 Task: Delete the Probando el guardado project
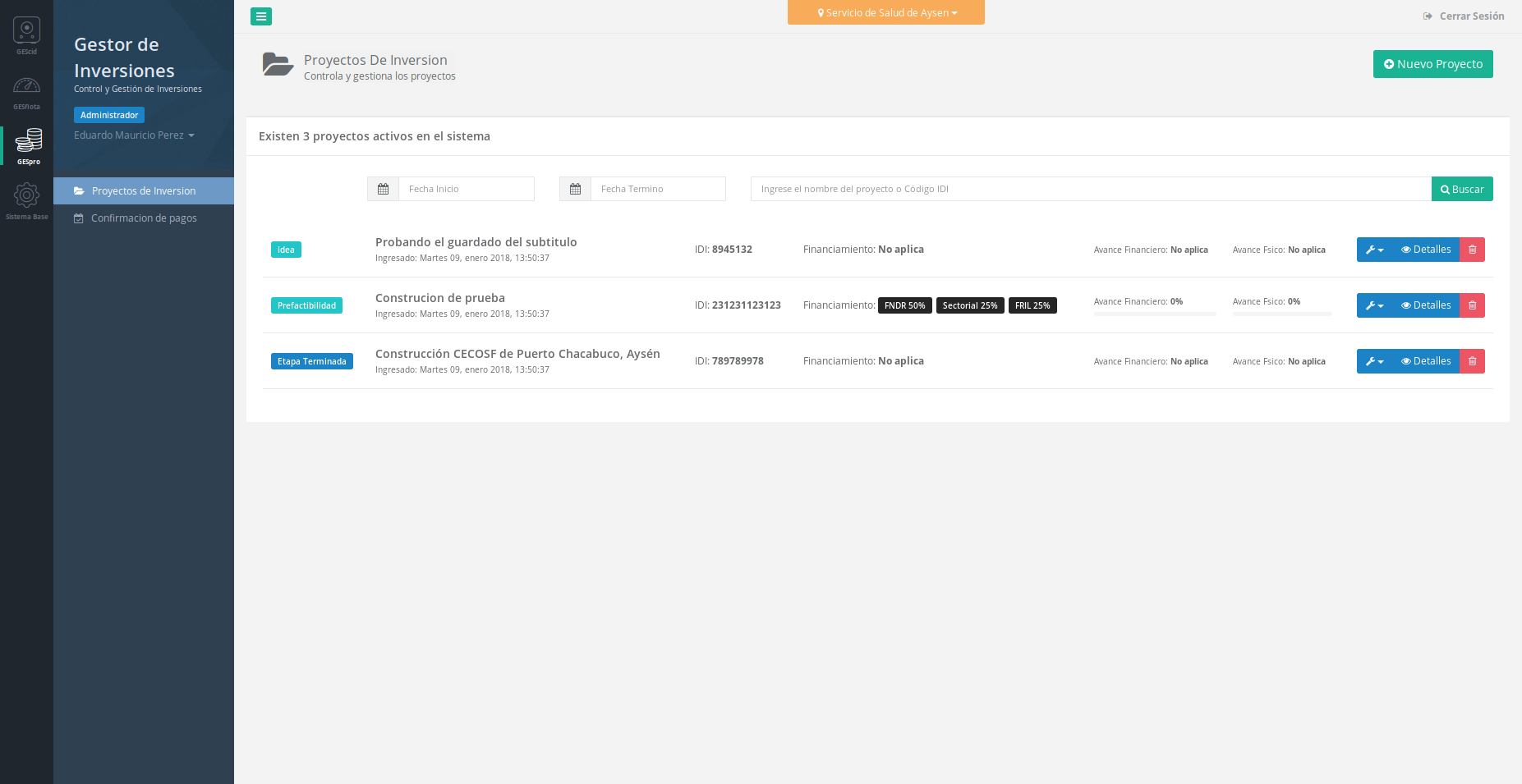click(x=1472, y=250)
